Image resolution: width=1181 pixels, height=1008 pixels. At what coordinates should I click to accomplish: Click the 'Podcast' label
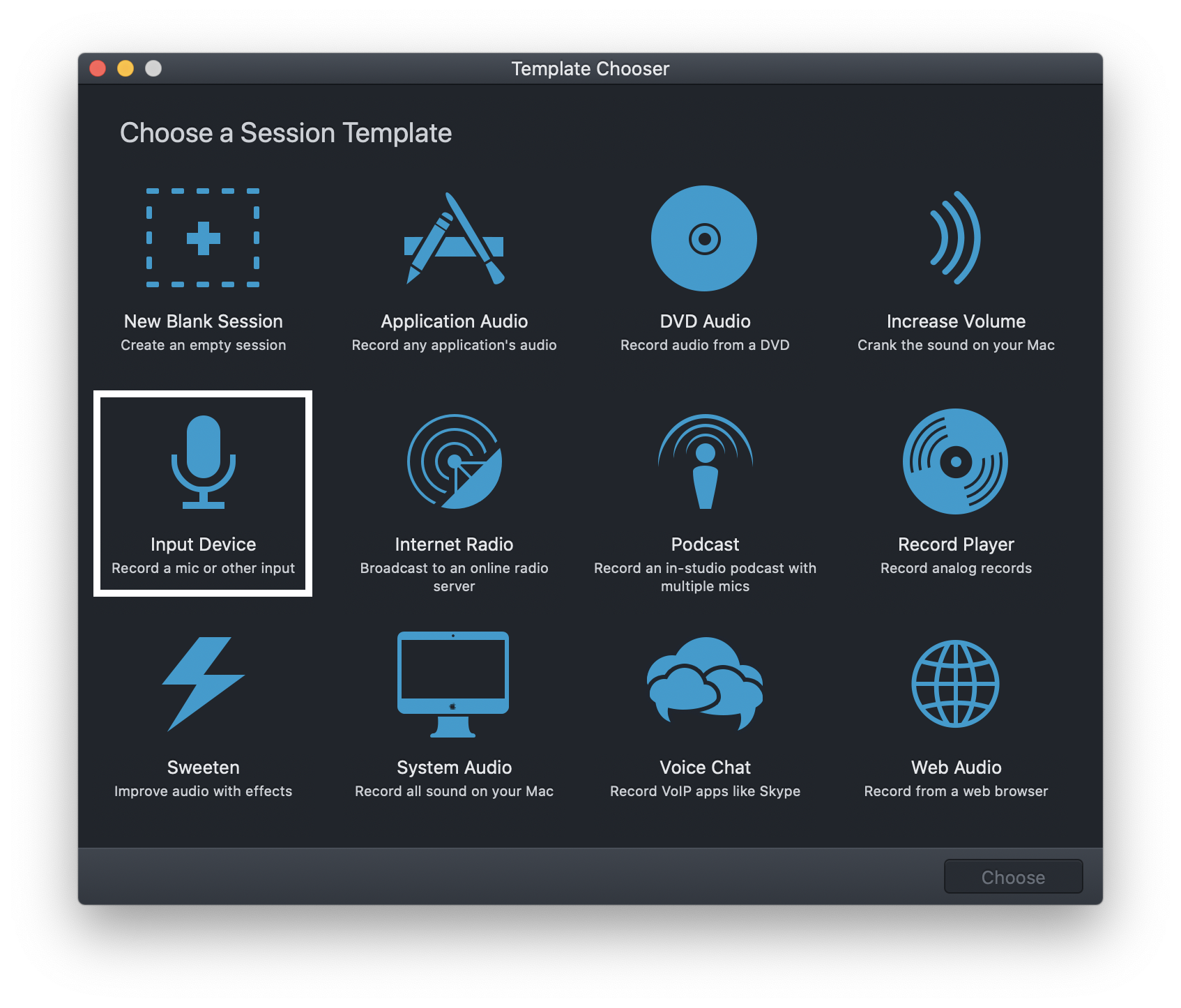(x=705, y=544)
